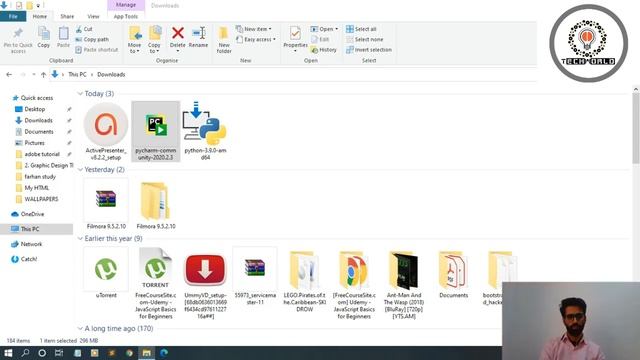Select the Filmora 9.5.2.10 folder
Viewport: 640px width, 360px height.
(156, 204)
